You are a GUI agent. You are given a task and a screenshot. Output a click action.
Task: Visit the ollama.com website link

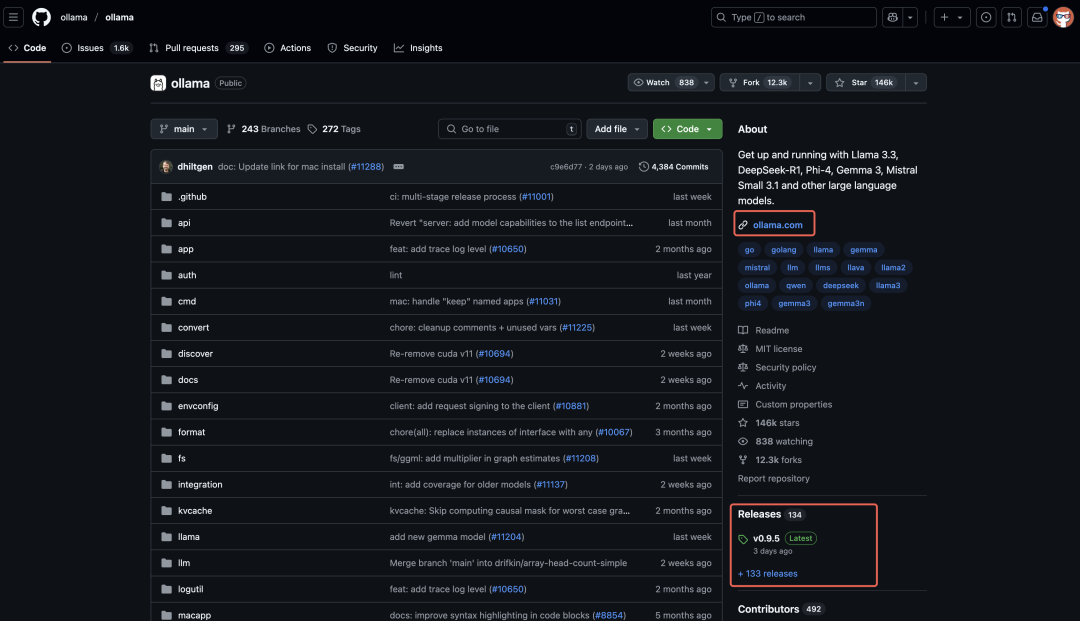pos(778,225)
